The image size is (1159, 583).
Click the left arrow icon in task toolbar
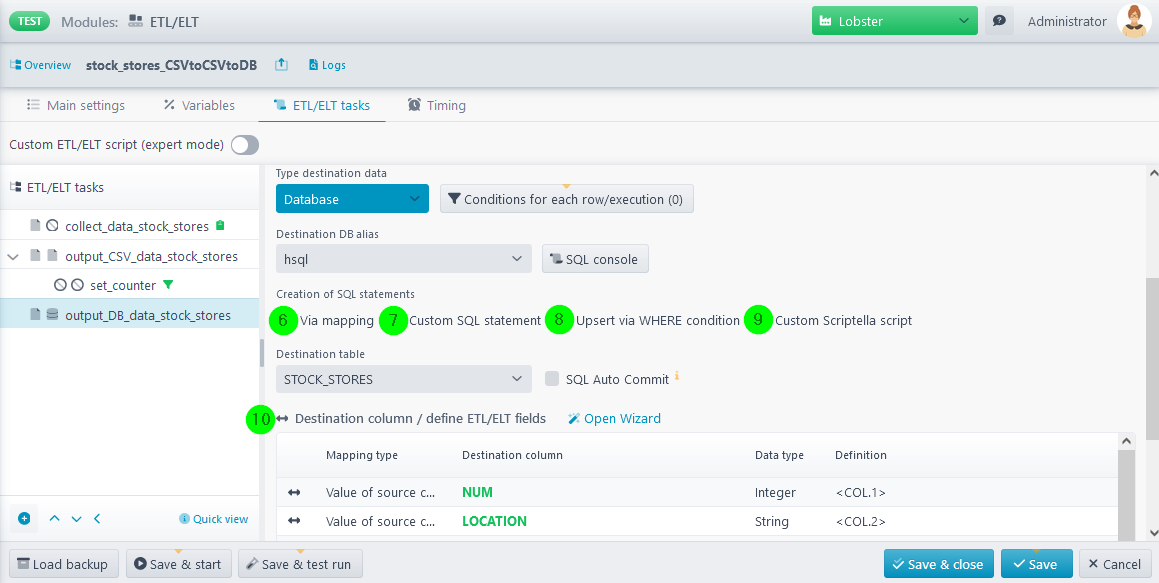click(97, 518)
